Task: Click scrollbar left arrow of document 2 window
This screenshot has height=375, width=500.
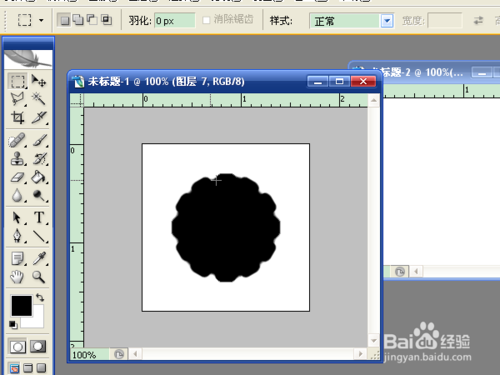Action: (x=416, y=272)
